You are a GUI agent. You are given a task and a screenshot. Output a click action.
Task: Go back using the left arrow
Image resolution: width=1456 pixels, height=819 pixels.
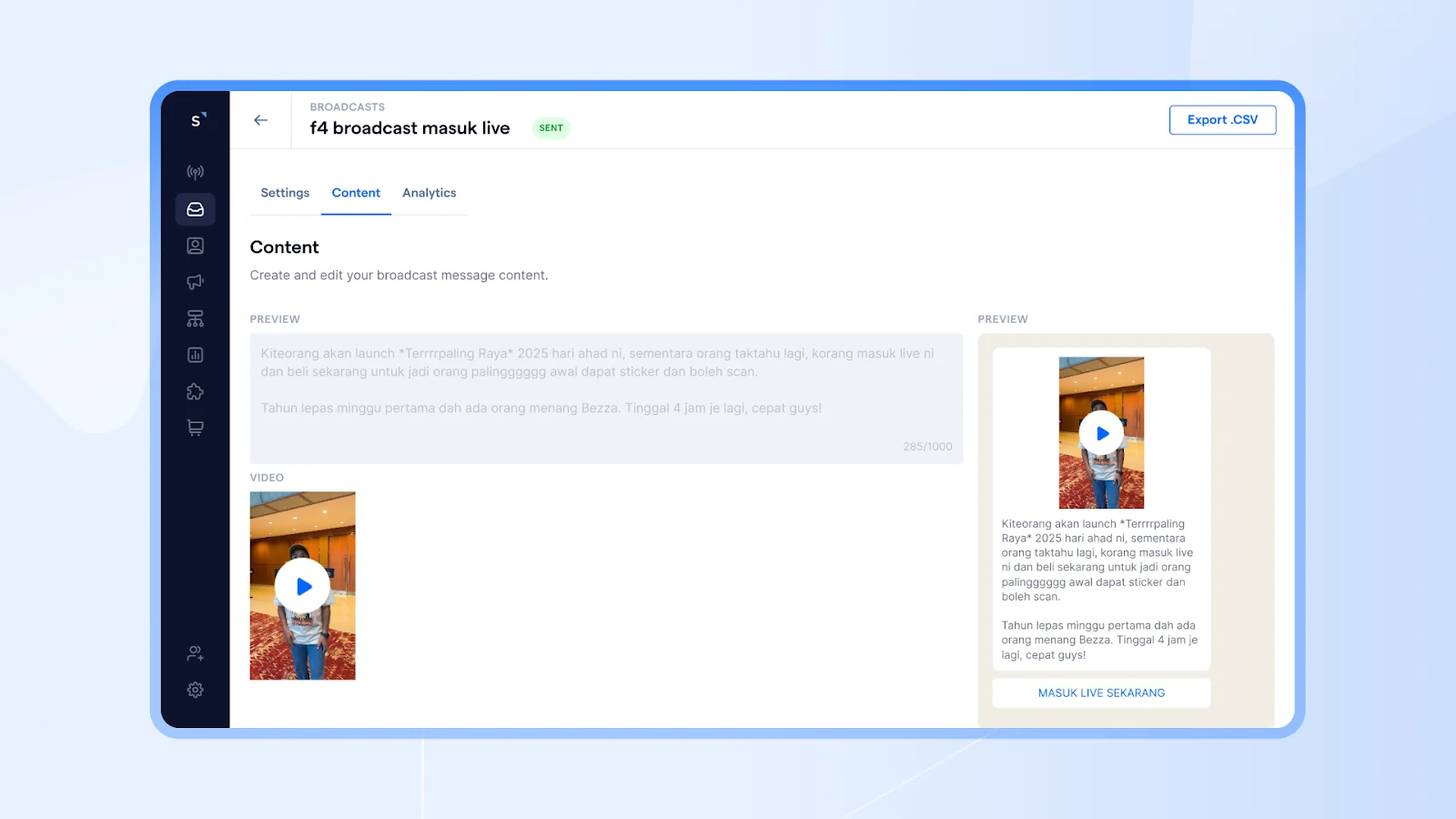coord(261,120)
